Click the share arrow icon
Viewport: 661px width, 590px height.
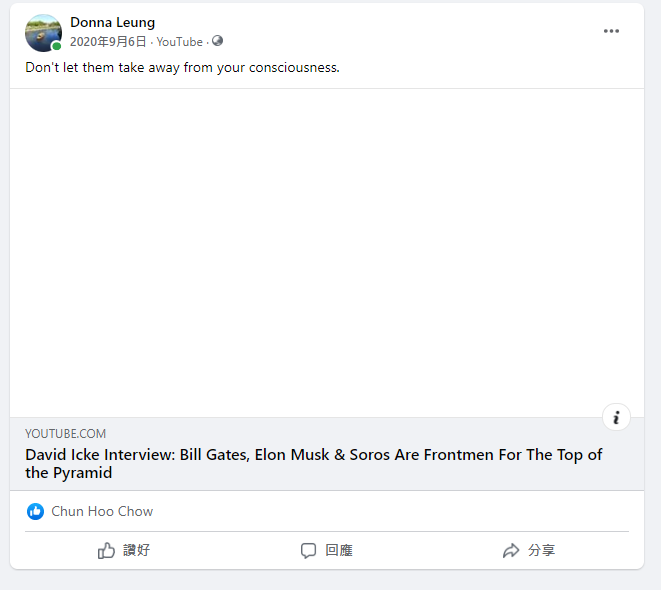click(511, 550)
